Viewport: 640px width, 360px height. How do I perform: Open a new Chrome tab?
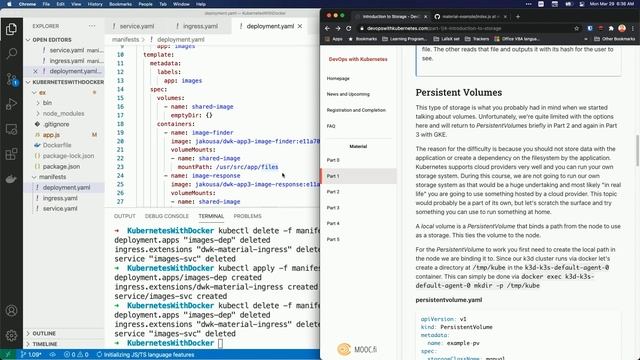[x=518, y=17]
